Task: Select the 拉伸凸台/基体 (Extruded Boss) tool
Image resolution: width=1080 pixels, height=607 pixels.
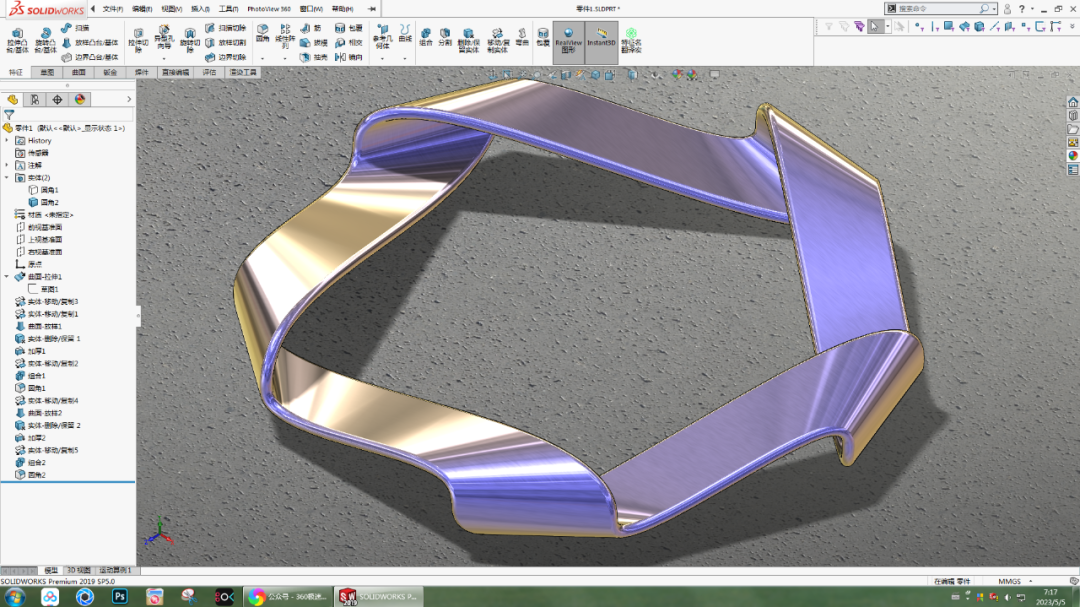Action: click(17, 40)
